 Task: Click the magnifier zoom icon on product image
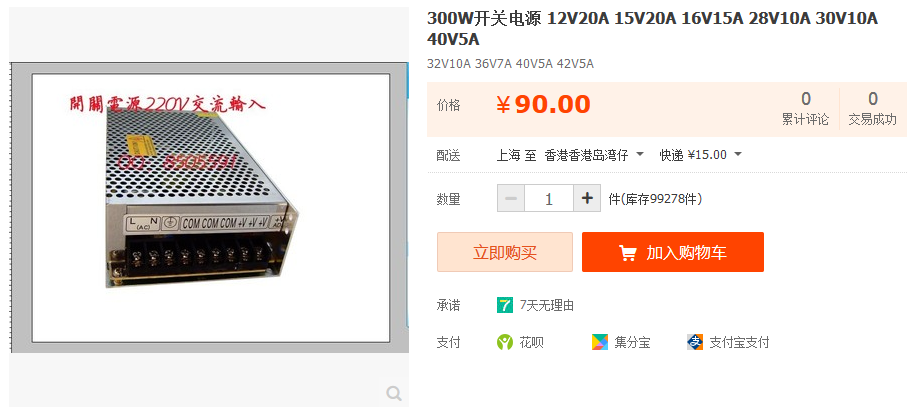(x=394, y=394)
